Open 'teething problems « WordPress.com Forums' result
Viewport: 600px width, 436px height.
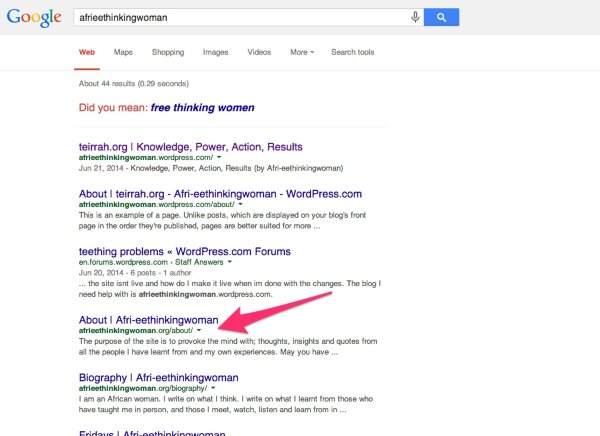coord(184,251)
